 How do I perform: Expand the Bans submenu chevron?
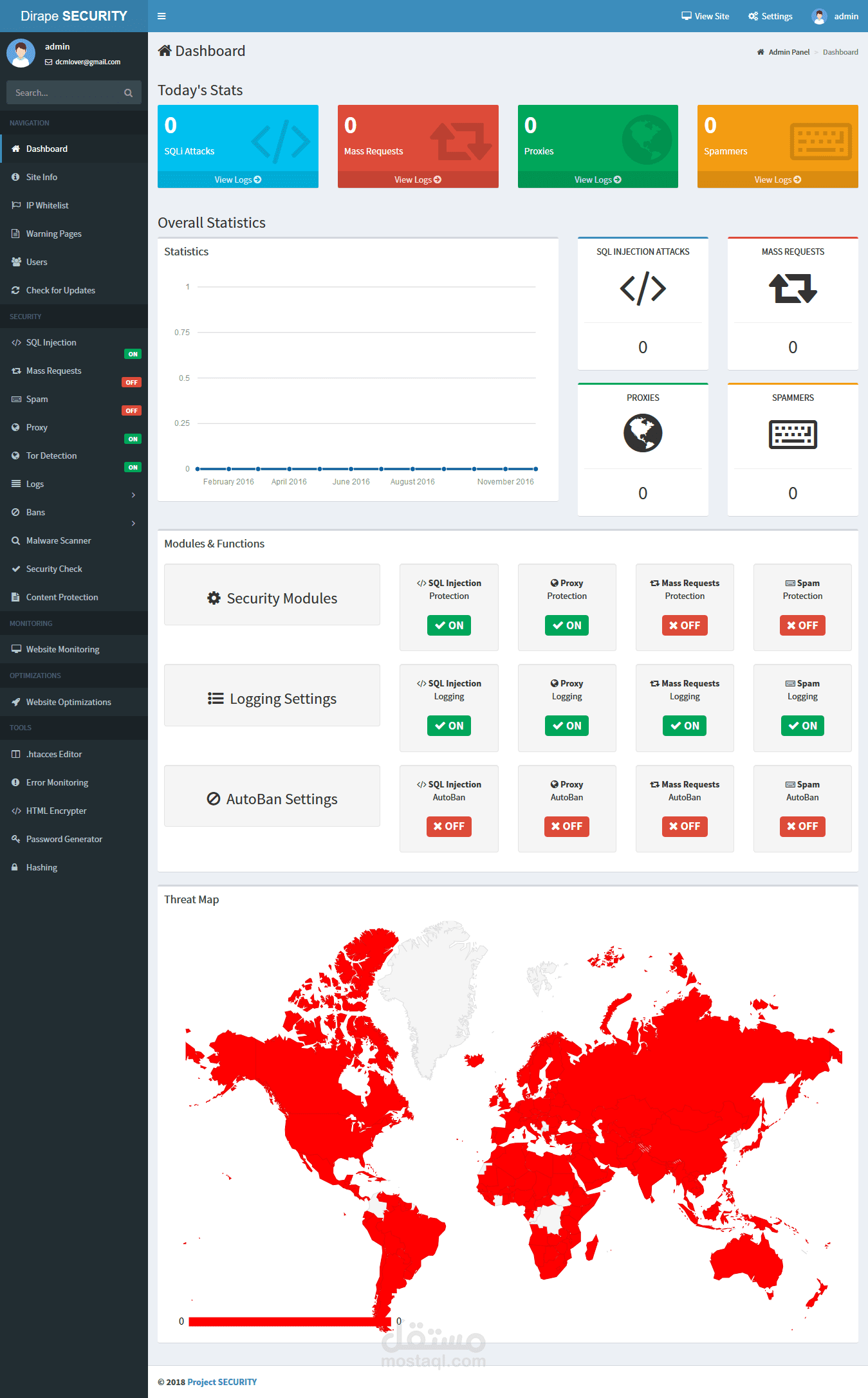[133, 523]
